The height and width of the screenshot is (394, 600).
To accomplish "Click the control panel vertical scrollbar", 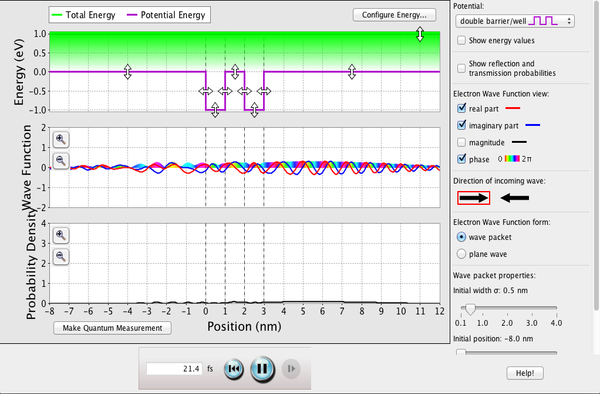I will click(x=597, y=155).
